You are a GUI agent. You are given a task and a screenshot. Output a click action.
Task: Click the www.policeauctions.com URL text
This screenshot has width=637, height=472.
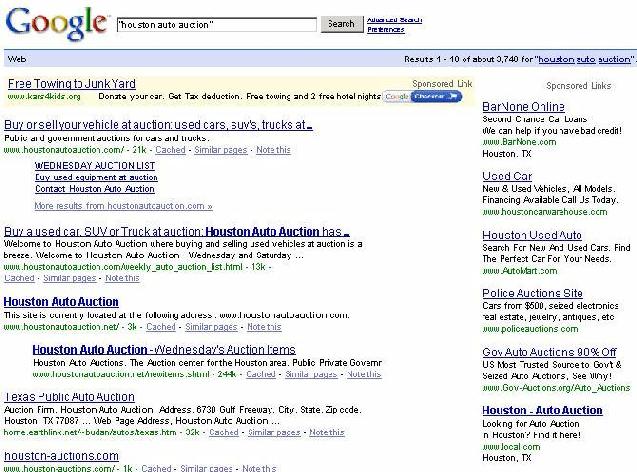(x=530, y=329)
